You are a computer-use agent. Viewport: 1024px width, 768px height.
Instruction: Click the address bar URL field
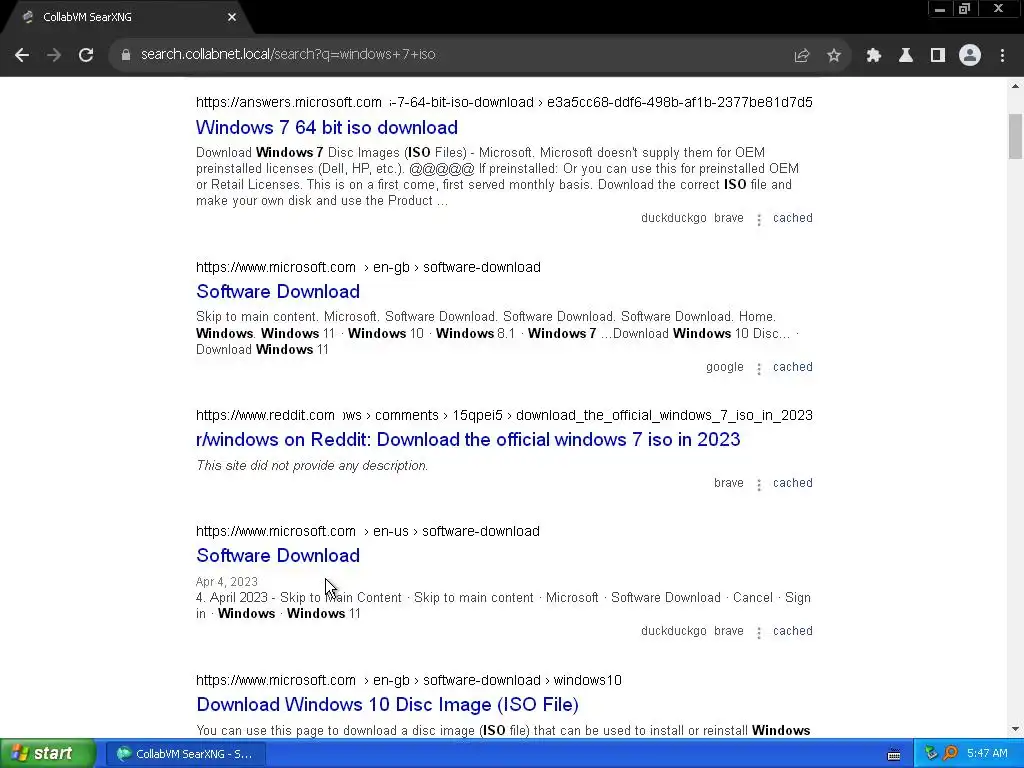[x=451, y=55]
